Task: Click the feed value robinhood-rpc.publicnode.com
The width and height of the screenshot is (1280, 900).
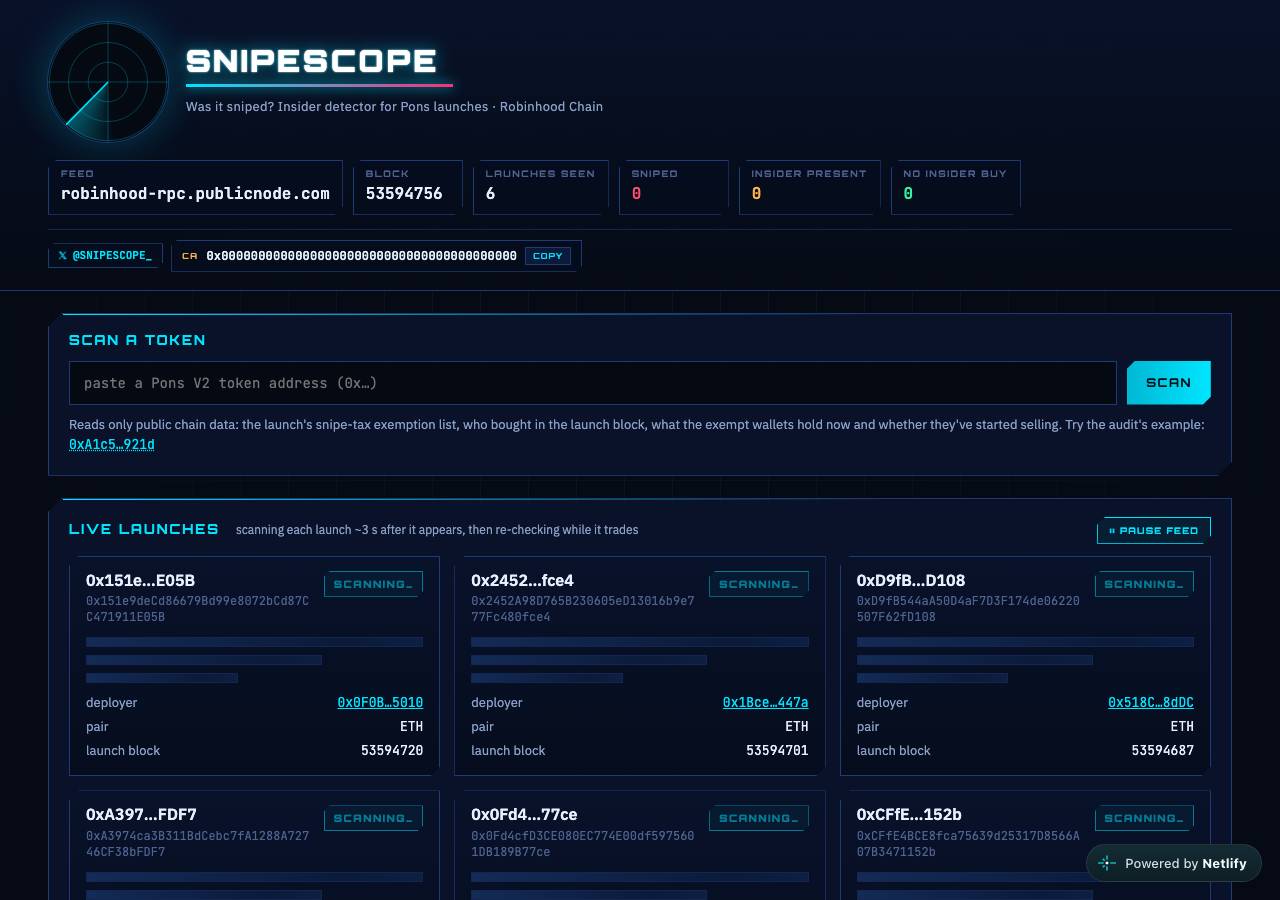Action: (195, 194)
